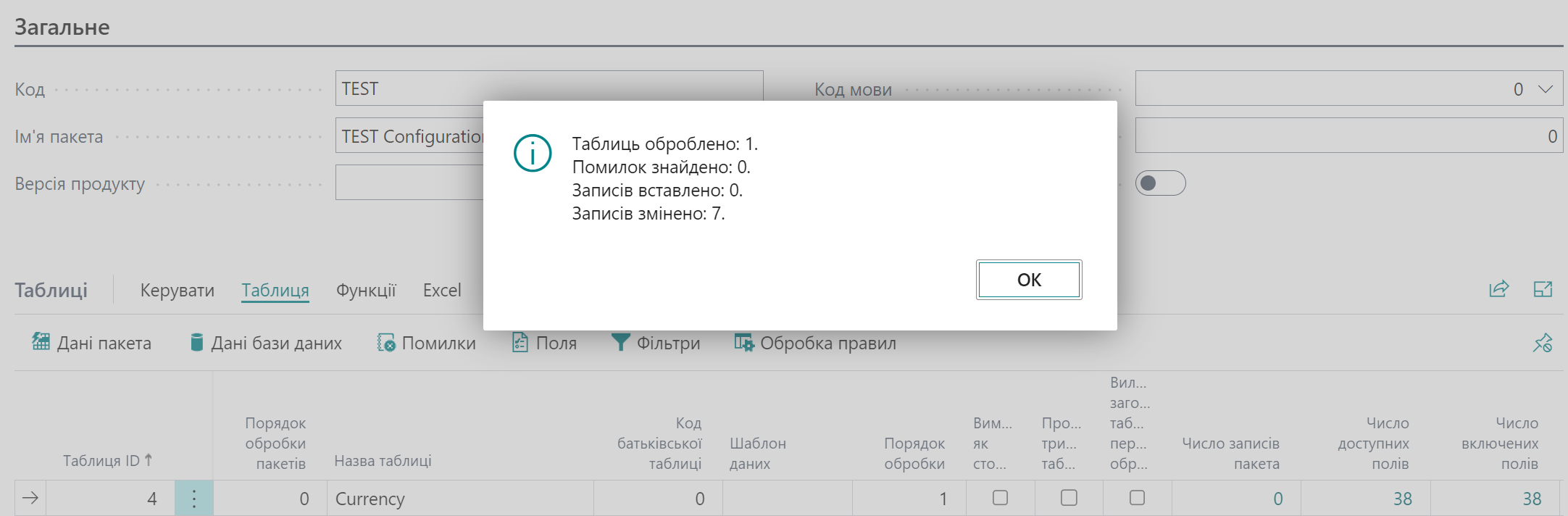Confirm the dialog with OK
Image resolution: width=1568 pixels, height=516 pixels.
point(1029,280)
